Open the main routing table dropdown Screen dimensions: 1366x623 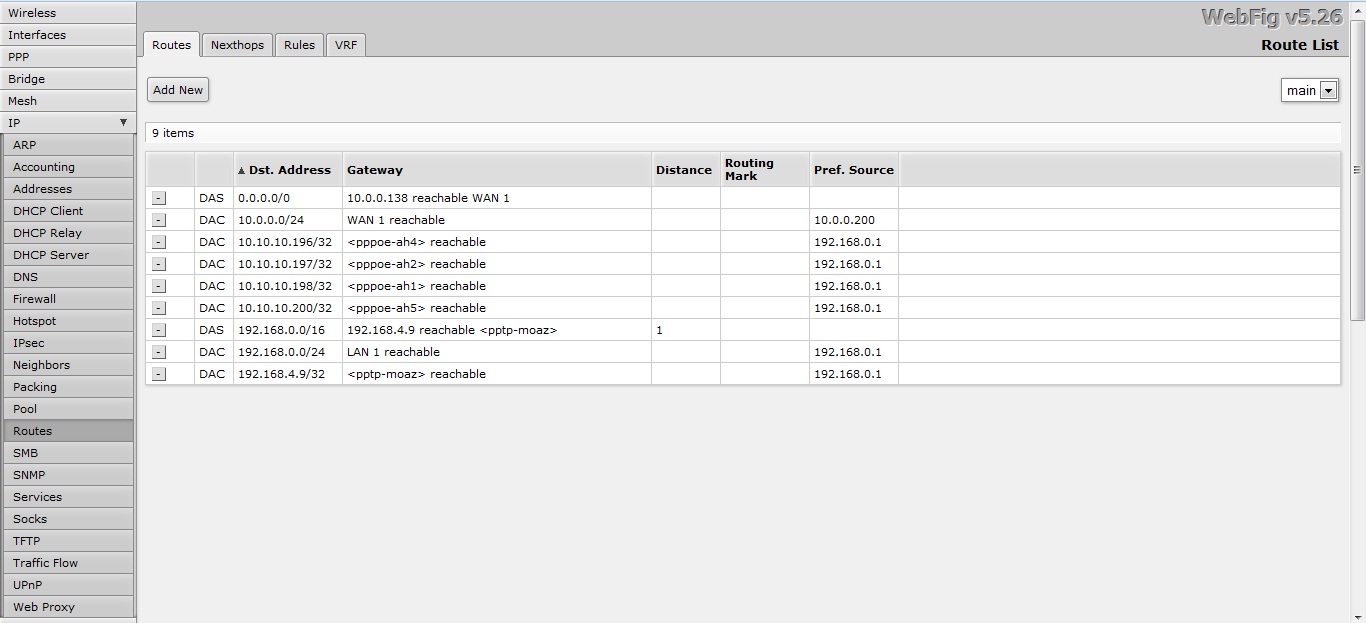[1309, 90]
